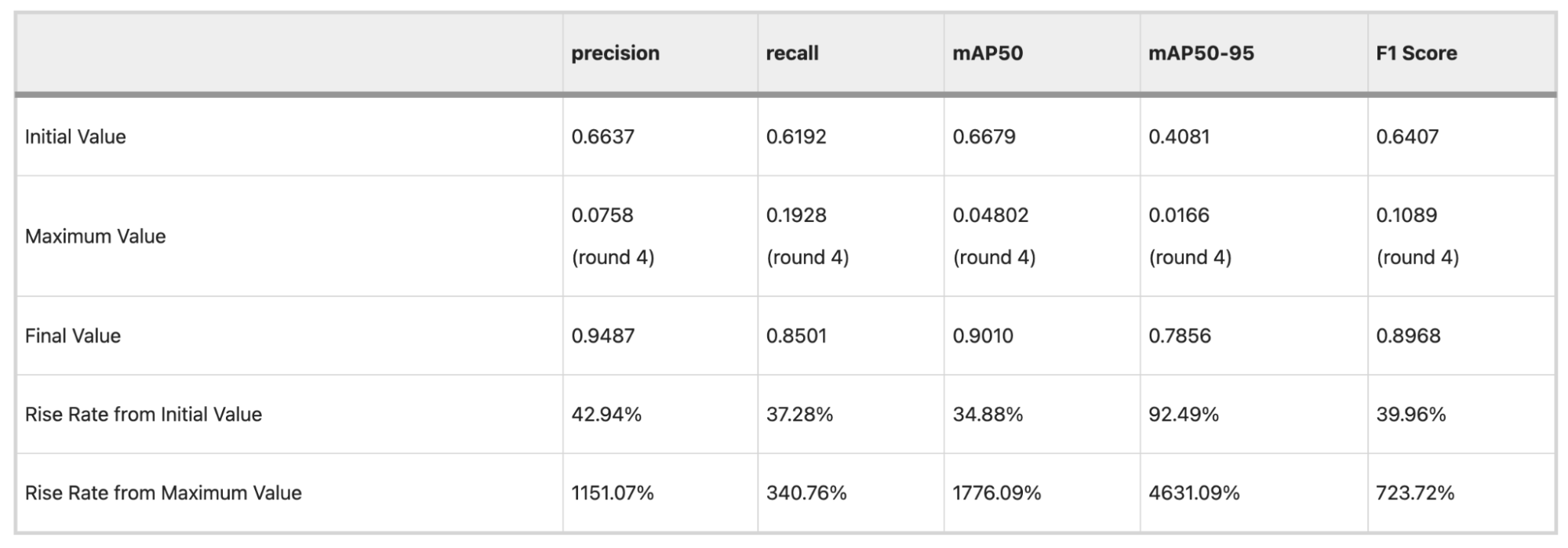Click Rise Rate from Maximum Value label
This screenshot has height=548, width=1568.
tap(163, 492)
